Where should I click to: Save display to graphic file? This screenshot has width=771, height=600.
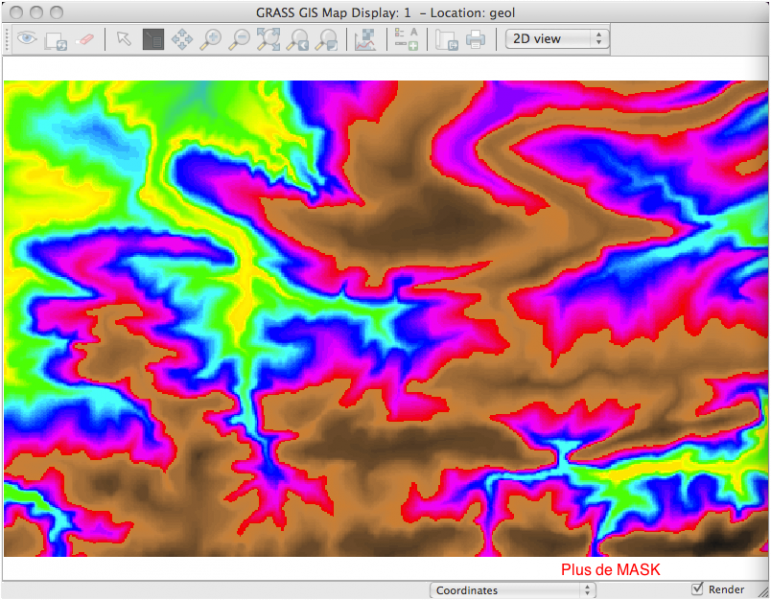[x=446, y=39]
